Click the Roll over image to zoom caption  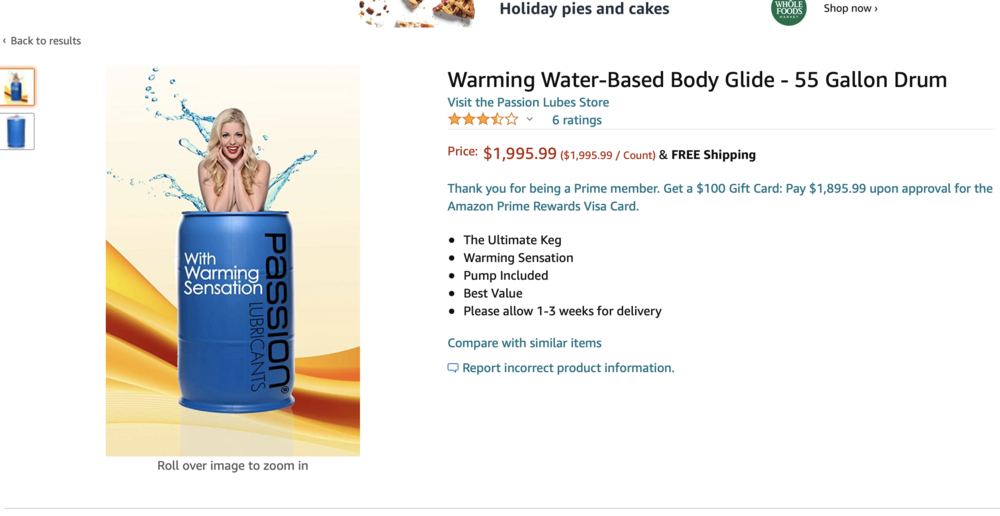233,465
